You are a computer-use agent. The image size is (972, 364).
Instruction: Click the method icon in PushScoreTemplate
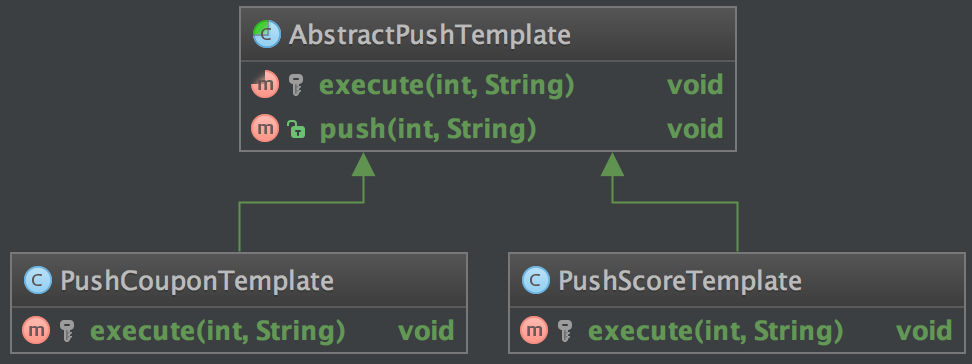click(534, 331)
